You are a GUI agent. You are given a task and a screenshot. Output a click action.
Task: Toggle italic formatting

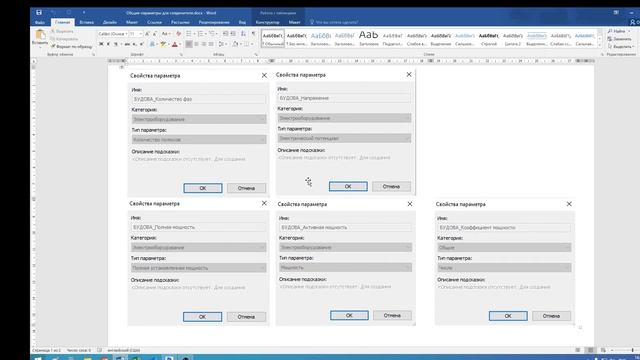(x=109, y=44)
